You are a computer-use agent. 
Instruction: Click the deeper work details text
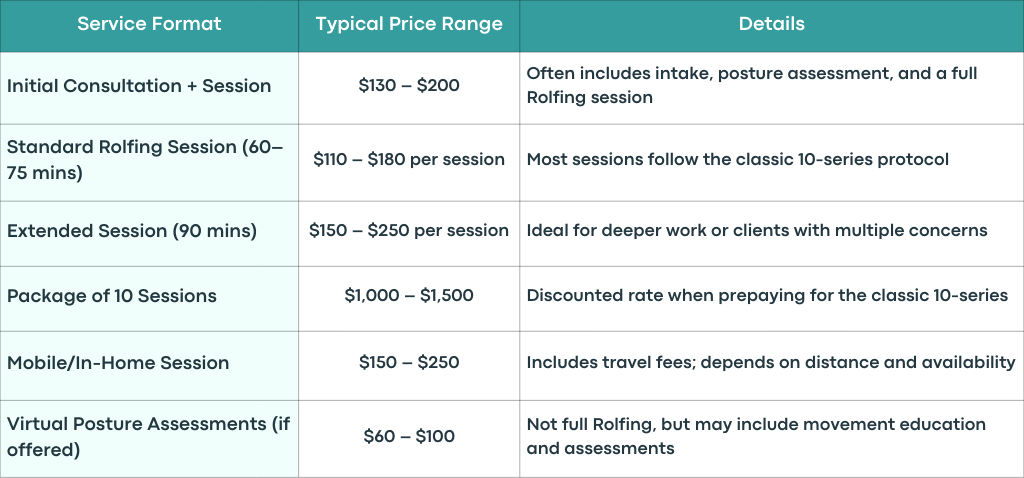click(x=757, y=231)
